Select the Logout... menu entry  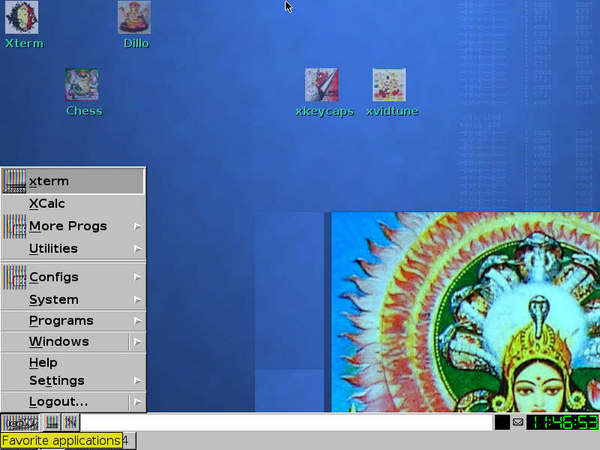click(65, 401)
